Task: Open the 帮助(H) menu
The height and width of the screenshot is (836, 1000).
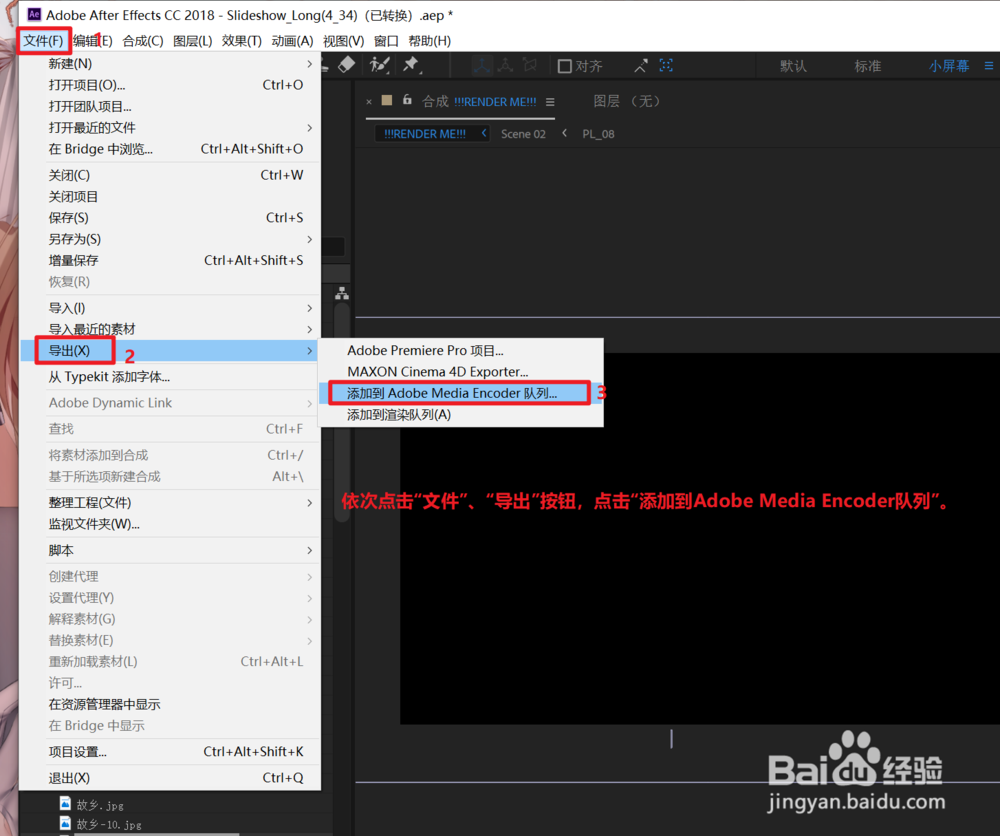Action: tap(429, 41)
